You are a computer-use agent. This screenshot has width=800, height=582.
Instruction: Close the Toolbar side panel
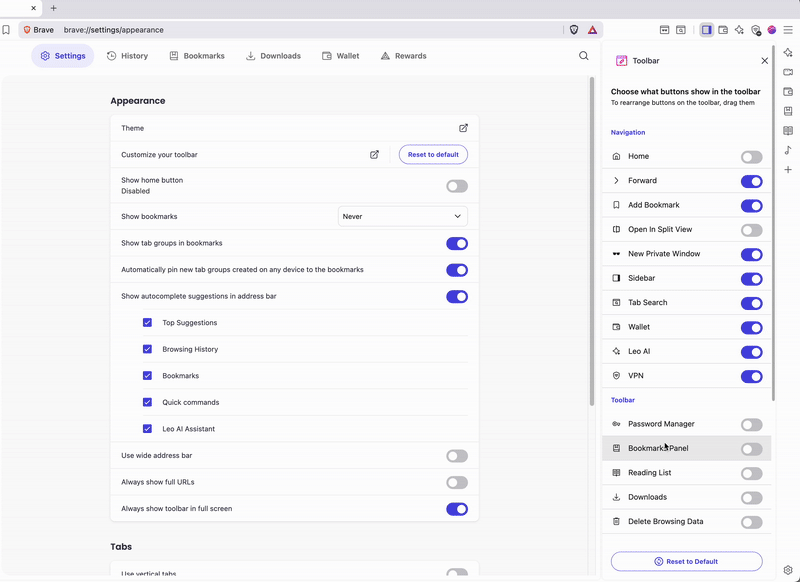pos(765,61)
